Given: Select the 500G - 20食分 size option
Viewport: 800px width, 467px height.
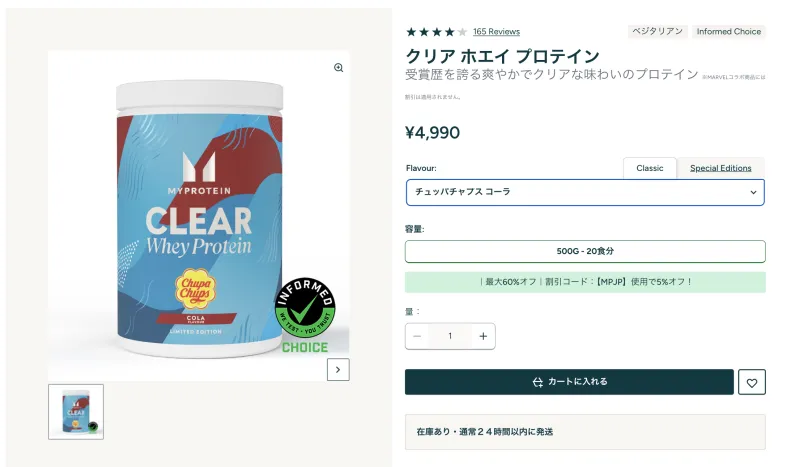Looking at the screenshot, I should pos(585,251).
